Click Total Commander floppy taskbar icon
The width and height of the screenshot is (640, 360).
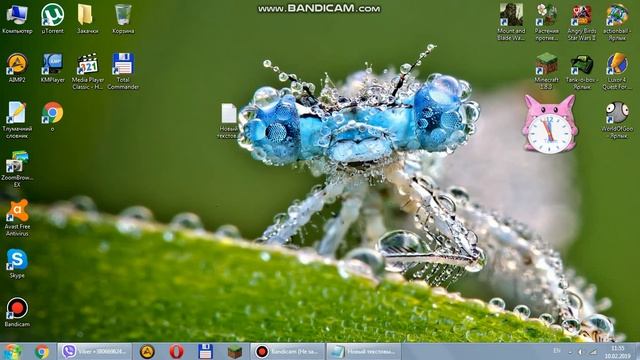pyautogui.click(x=205, y=351)
